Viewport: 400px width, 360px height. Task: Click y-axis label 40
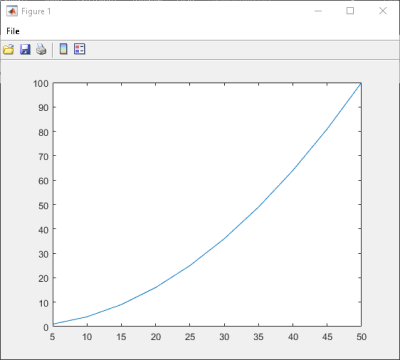click(43, 230)
